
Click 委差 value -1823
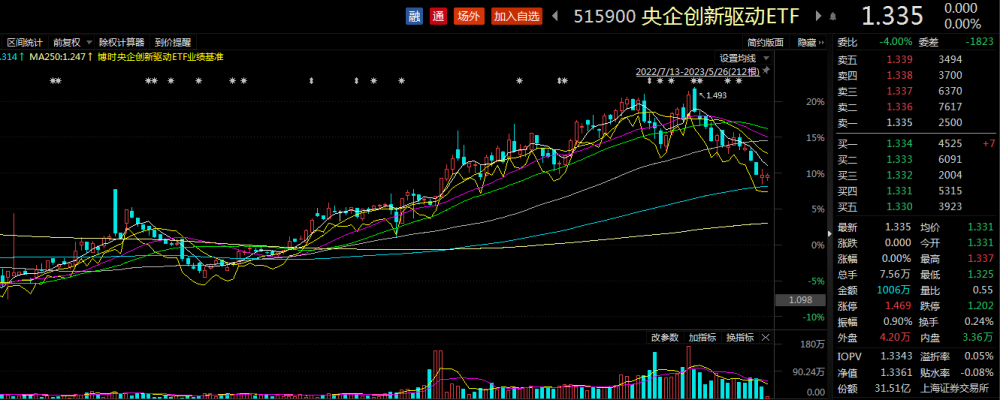click(980, 43)
